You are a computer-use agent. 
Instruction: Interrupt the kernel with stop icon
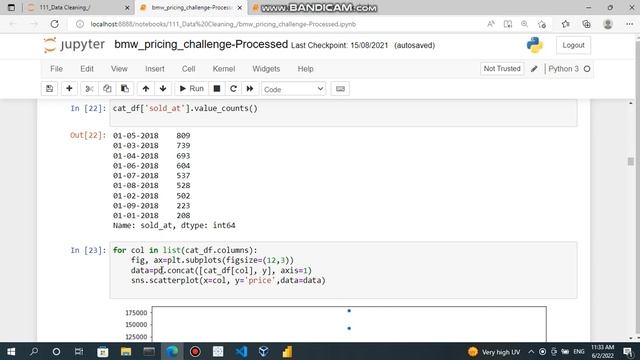coord(217,89)
